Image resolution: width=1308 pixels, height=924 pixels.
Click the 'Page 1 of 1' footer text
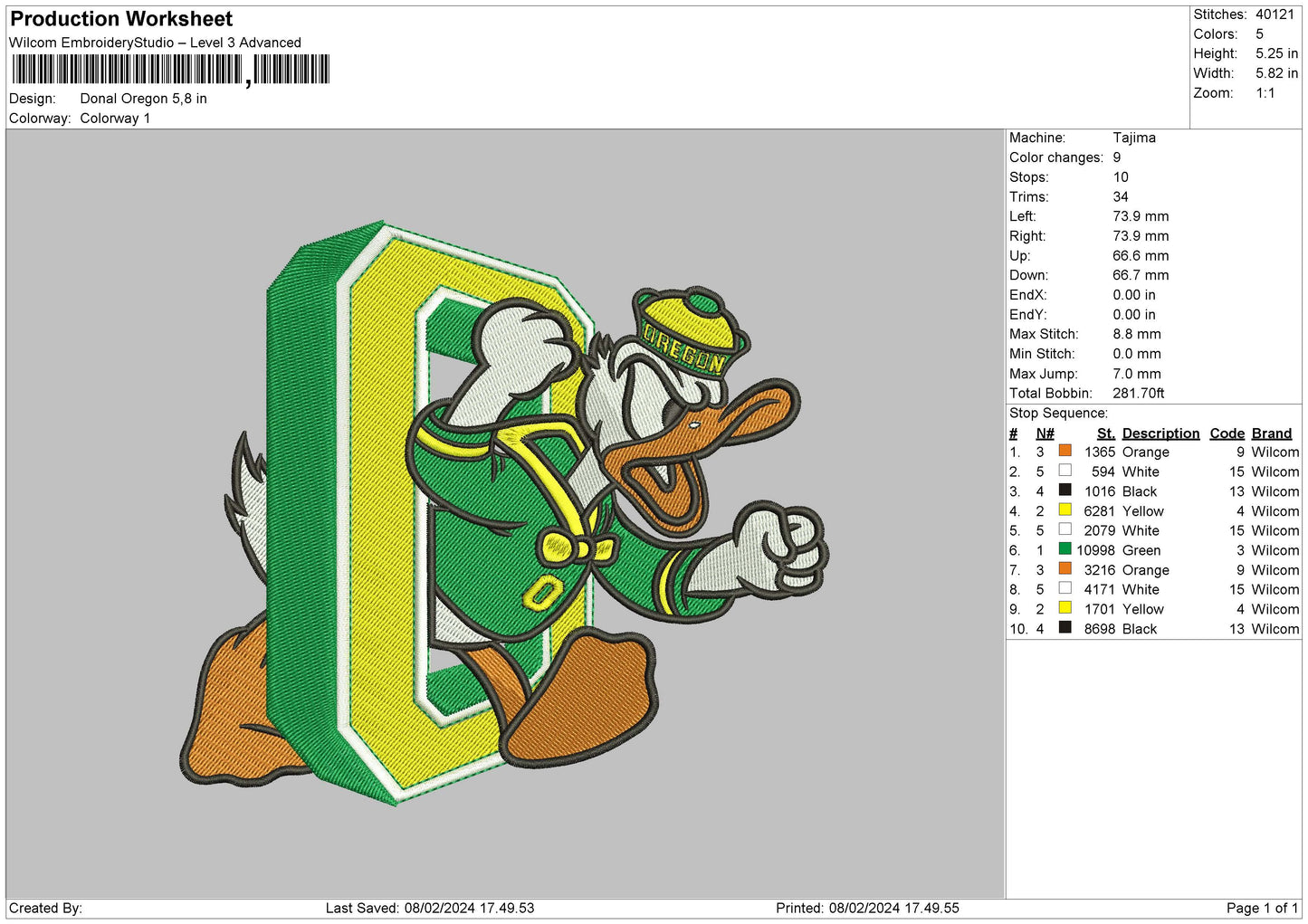pos(1262,908)
